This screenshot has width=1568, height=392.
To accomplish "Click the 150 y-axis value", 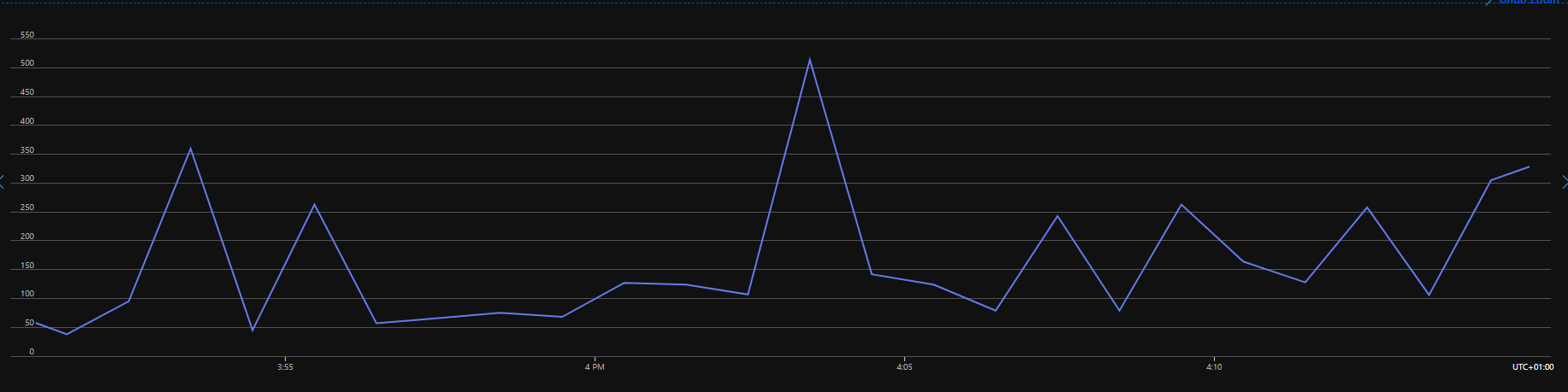I will 26,266.
